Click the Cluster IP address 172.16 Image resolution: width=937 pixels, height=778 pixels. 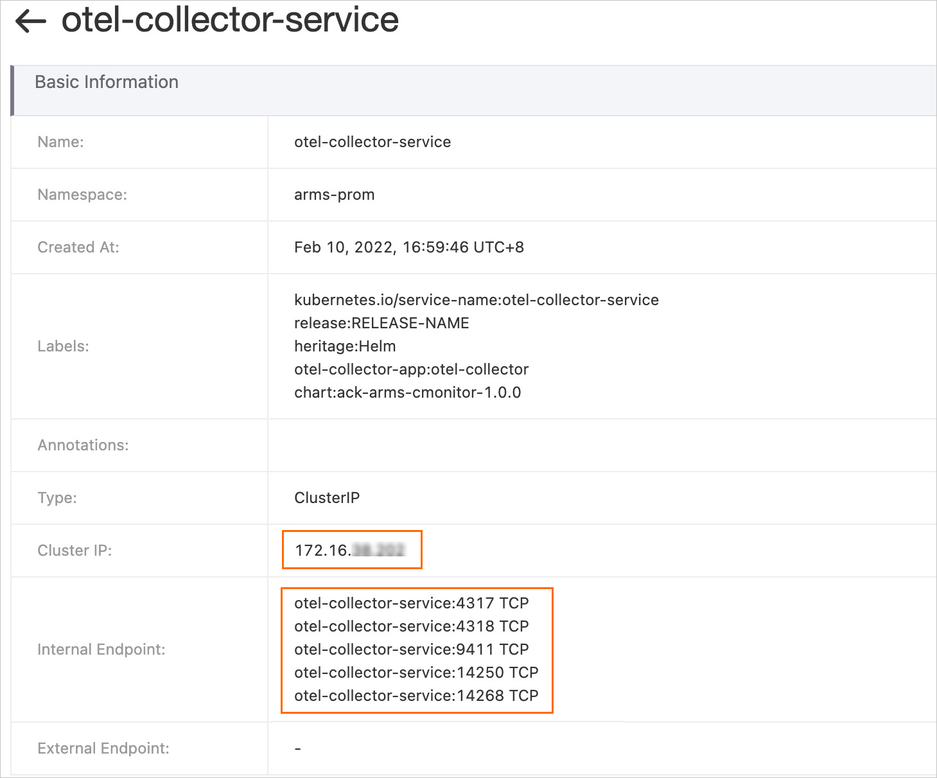[x=351, y=550]
